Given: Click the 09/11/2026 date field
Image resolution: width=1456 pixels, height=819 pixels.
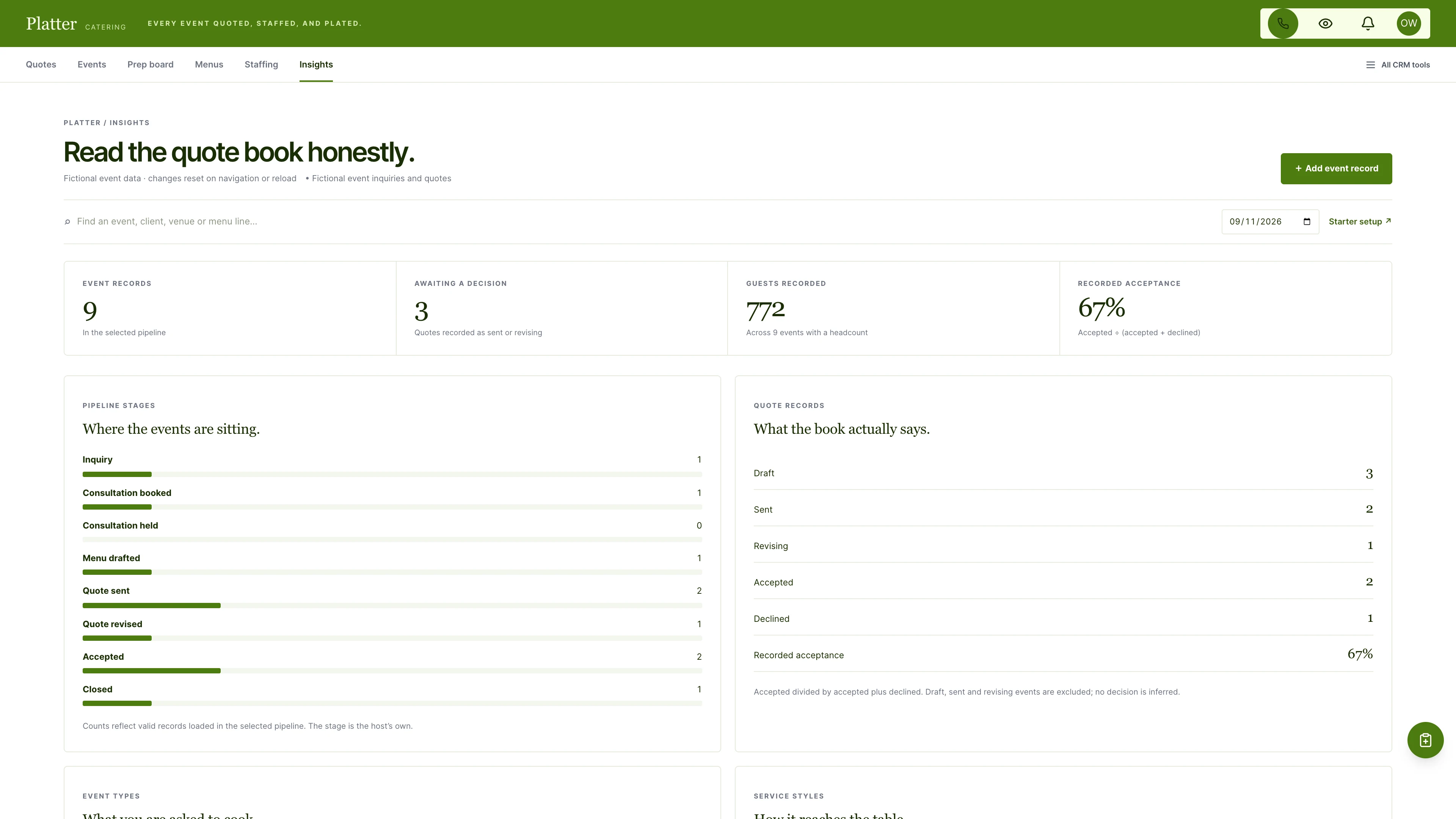Looking at the screenshot, I should coord(1270,221).
